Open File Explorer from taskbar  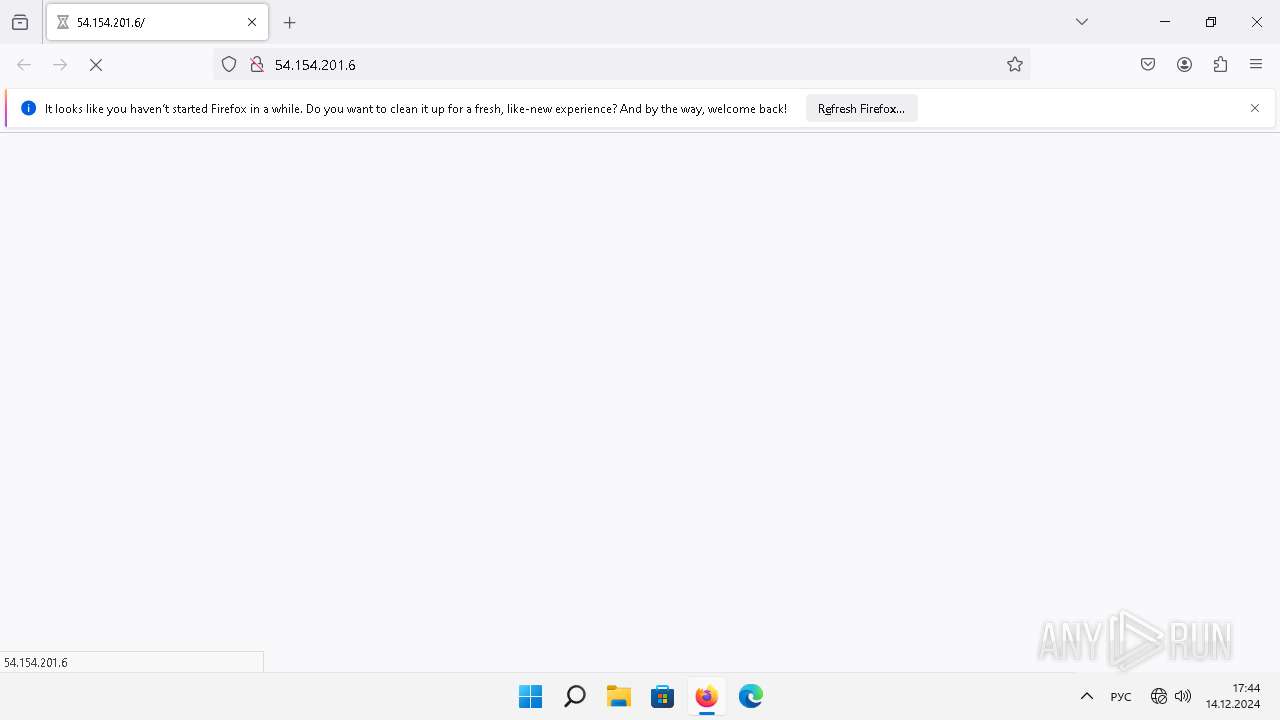point(618,696)
